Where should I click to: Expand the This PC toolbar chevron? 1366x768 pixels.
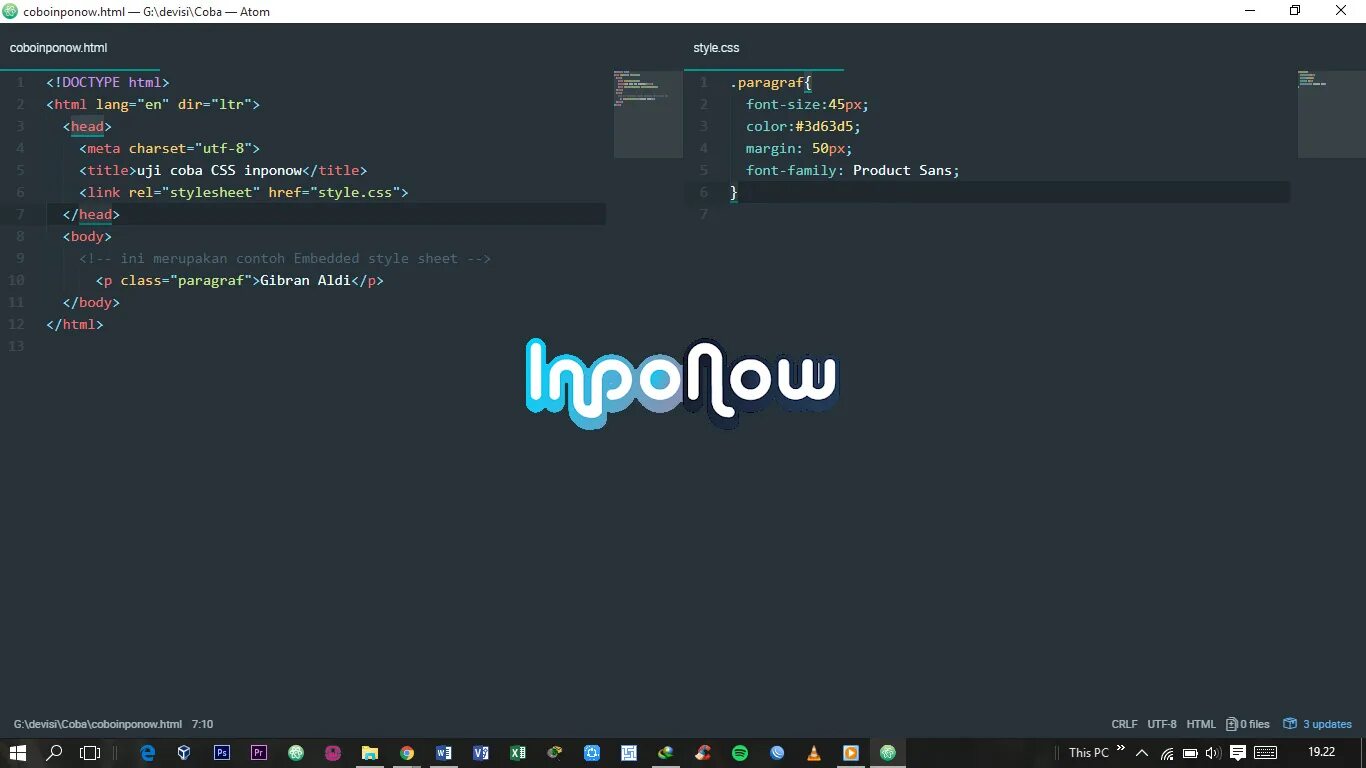coord(1121,748)
